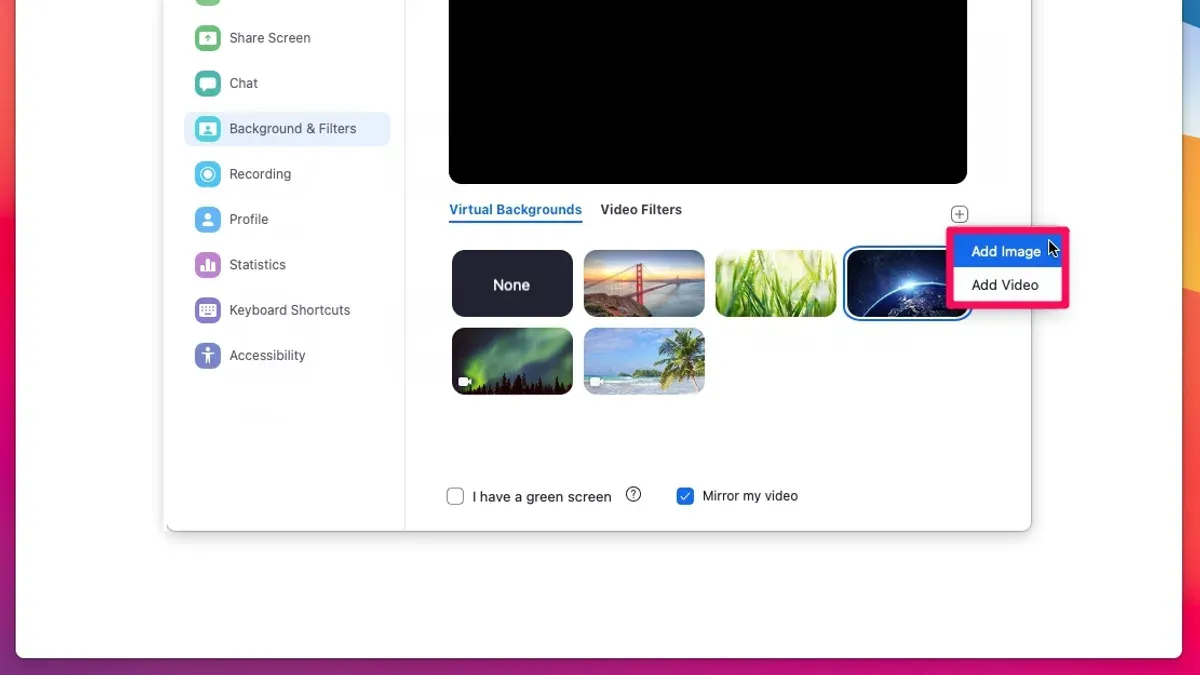Switch to the Virtual Backgrounds tab
Screen dimensions: 1200x675
pos(515,210)
